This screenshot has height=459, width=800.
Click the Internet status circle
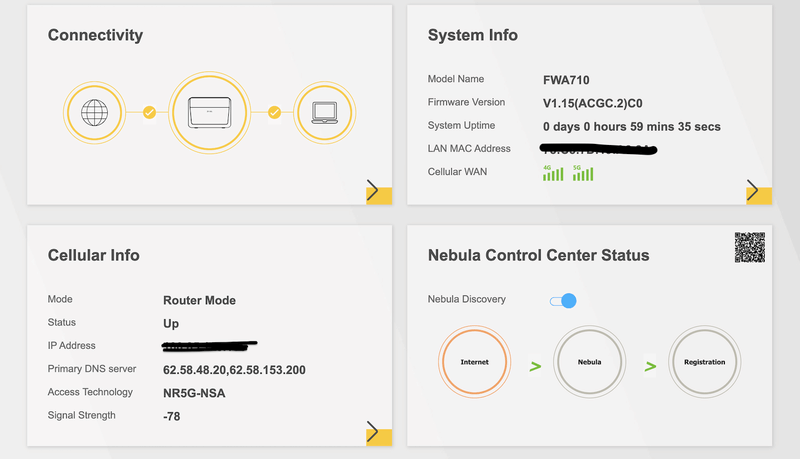tap(474, 362)
